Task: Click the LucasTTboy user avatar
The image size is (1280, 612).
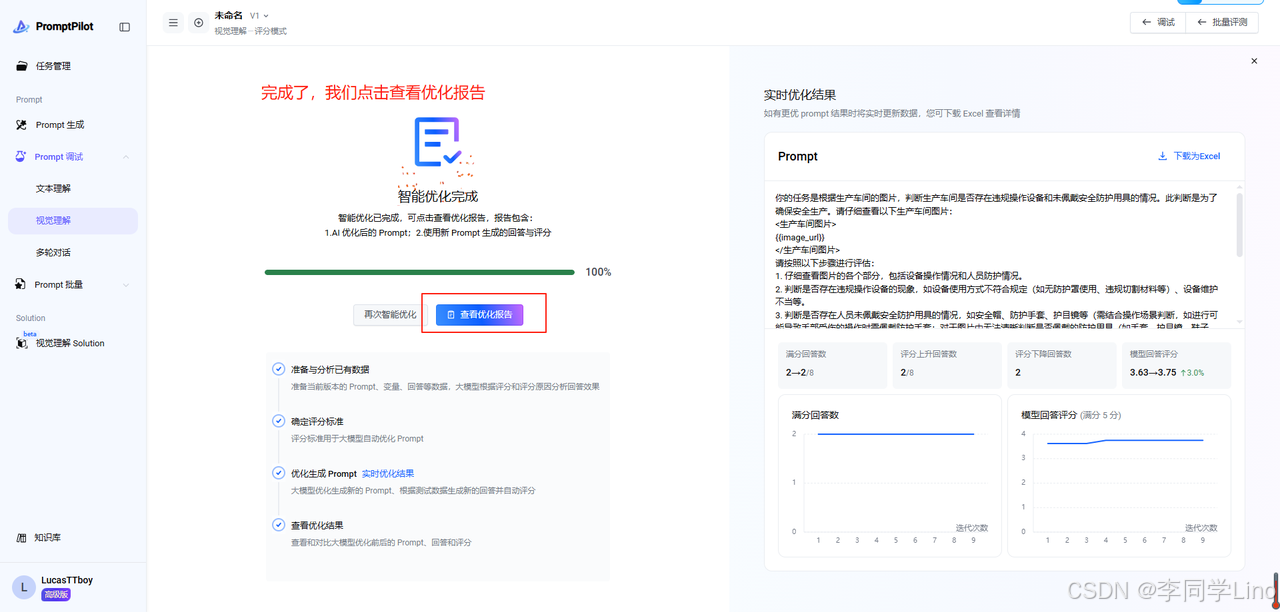Action: pos(24,587)
